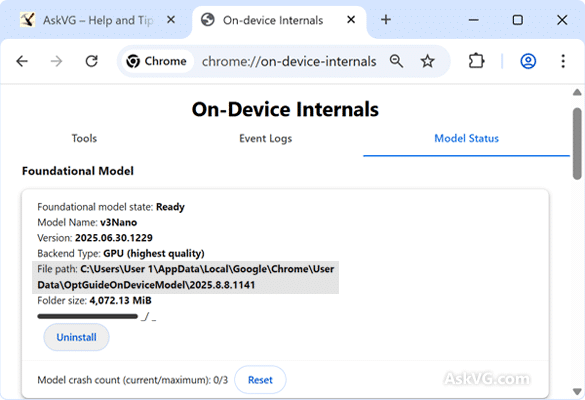Open the Event Logs tab

click(x=266, y=138)
